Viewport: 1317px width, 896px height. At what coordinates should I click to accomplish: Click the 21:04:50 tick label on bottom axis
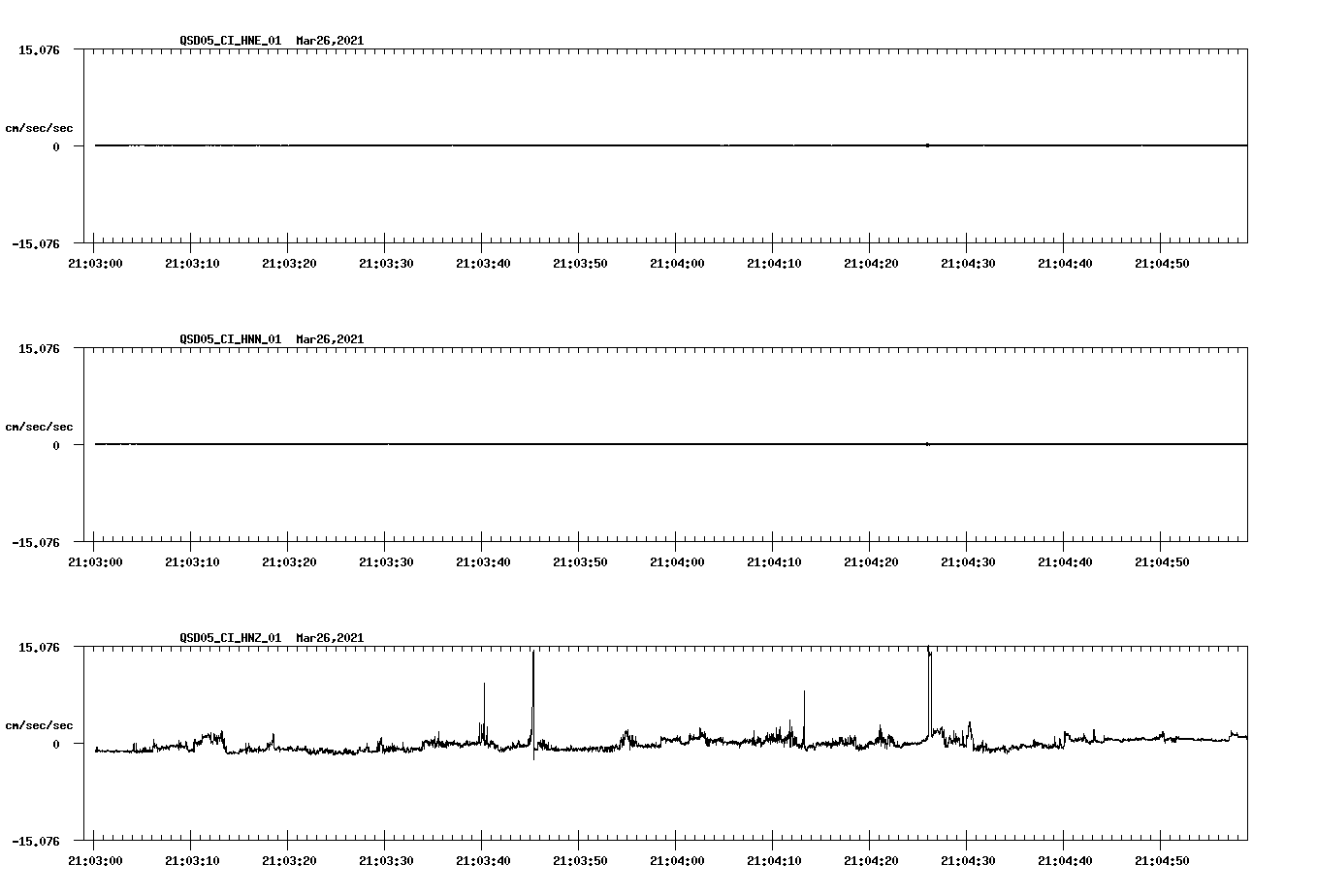1162,859
